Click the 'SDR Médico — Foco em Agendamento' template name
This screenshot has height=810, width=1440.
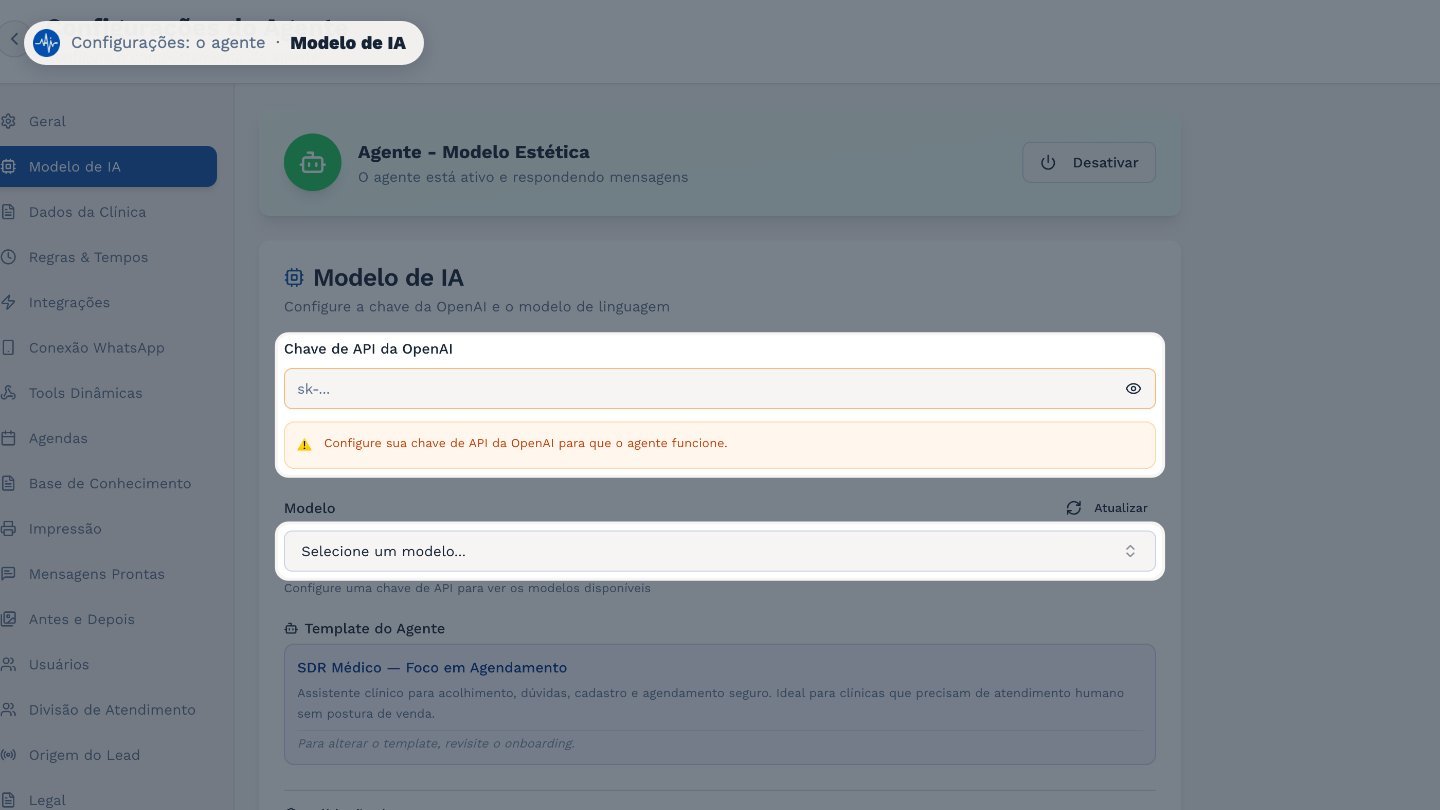click(x=432, y=668)
